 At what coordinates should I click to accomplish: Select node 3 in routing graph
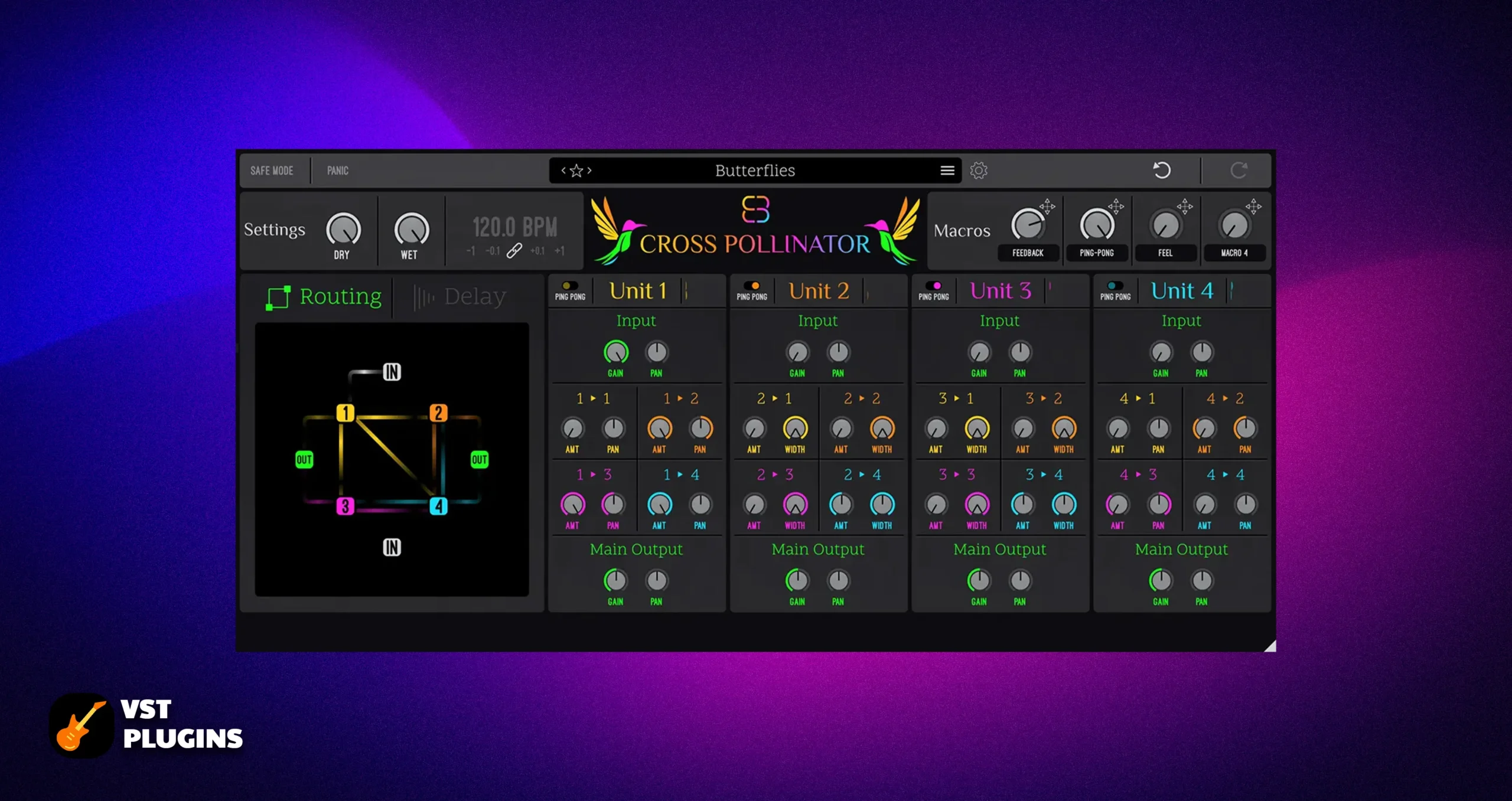(346, 506)
